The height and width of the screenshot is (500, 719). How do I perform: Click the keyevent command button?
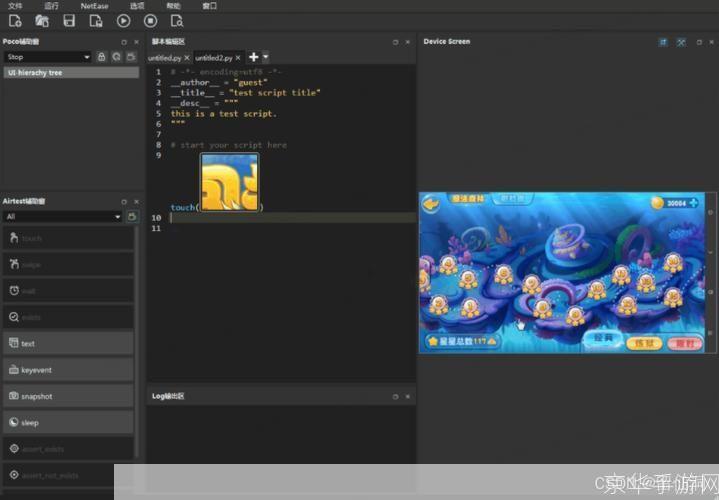(68, 370)
